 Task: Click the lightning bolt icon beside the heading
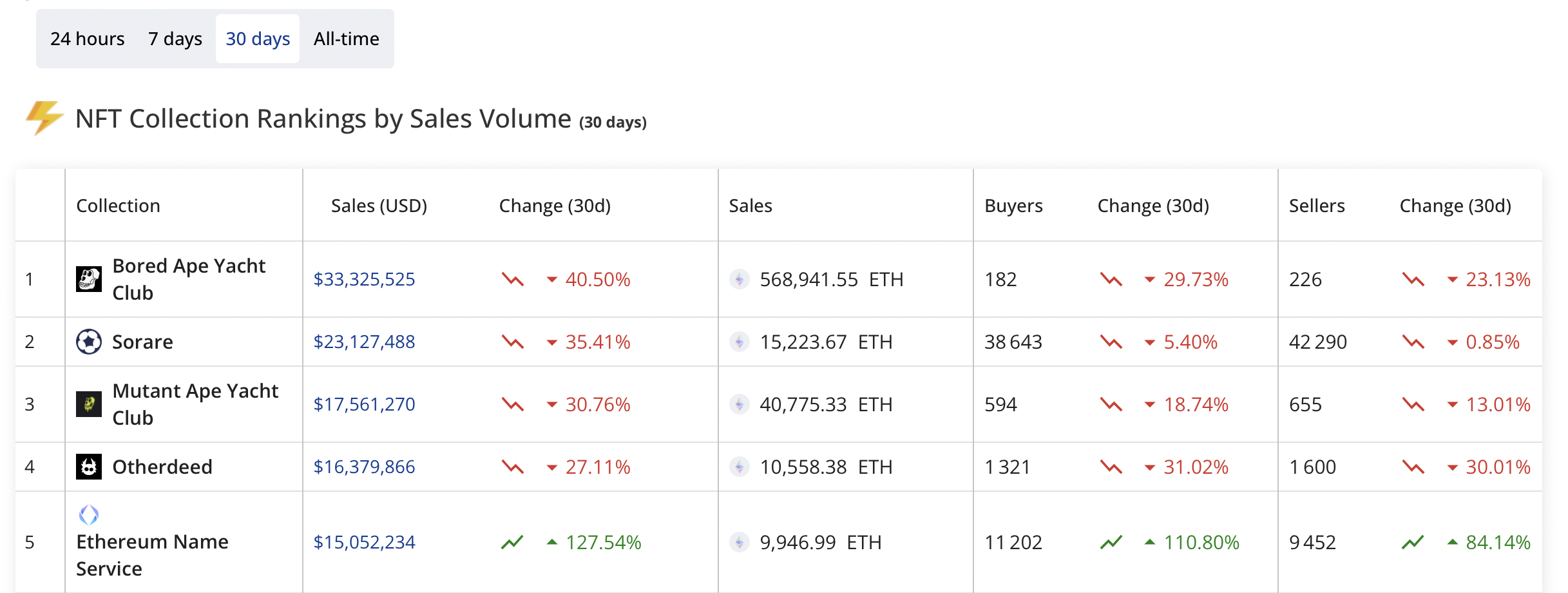tap(44, 118)
